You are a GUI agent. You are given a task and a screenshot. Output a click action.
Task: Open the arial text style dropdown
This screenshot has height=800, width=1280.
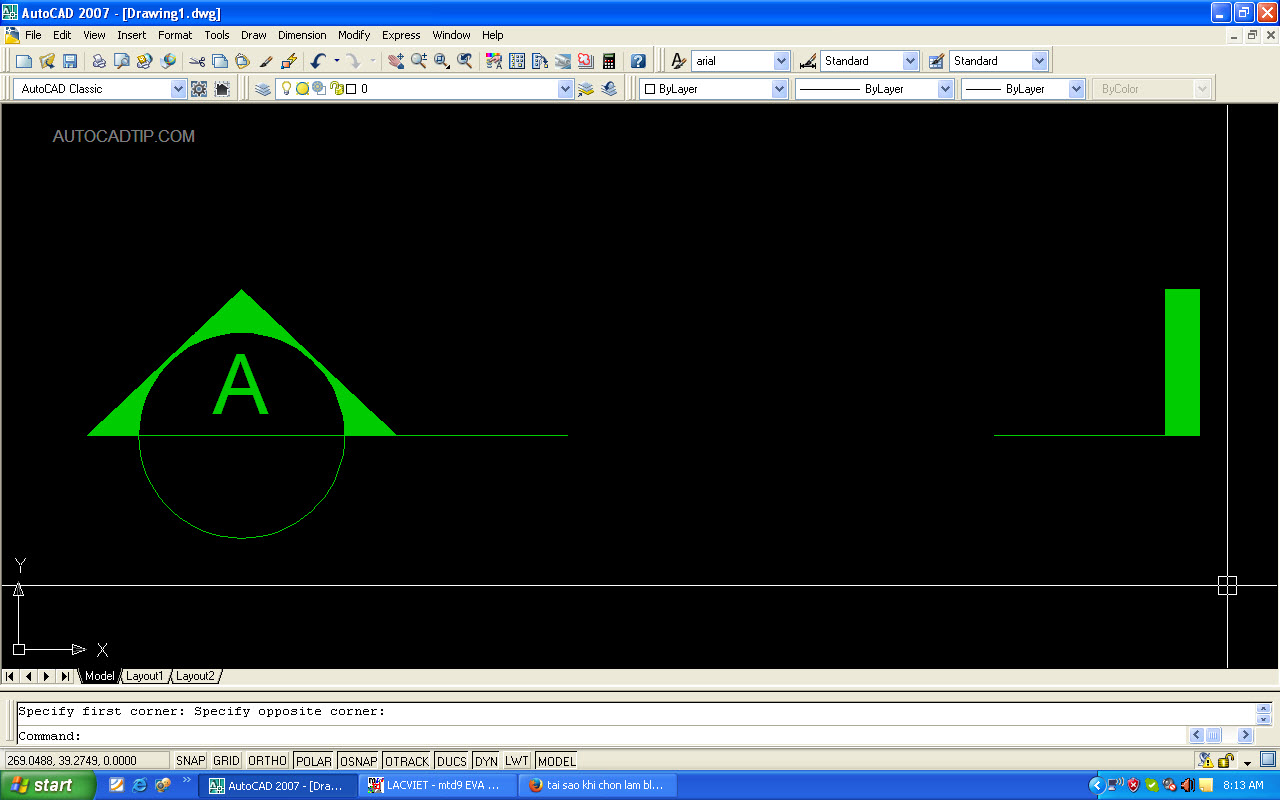[x=781, y=61]
